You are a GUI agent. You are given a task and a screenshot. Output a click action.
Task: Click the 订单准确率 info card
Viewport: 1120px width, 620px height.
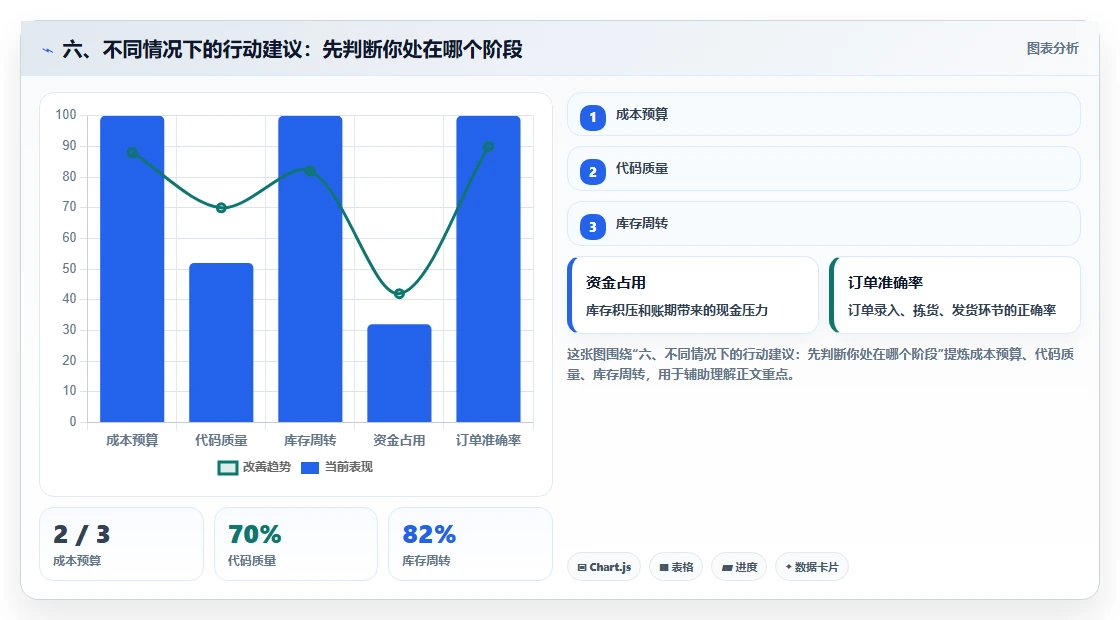click(x=954, y=295)
